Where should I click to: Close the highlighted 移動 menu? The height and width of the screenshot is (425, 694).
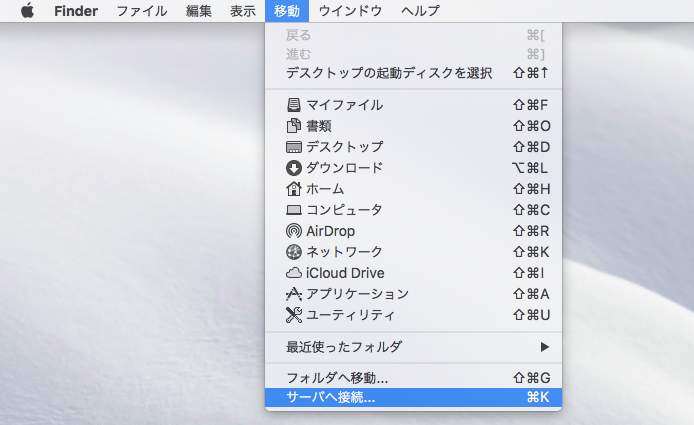287,11
